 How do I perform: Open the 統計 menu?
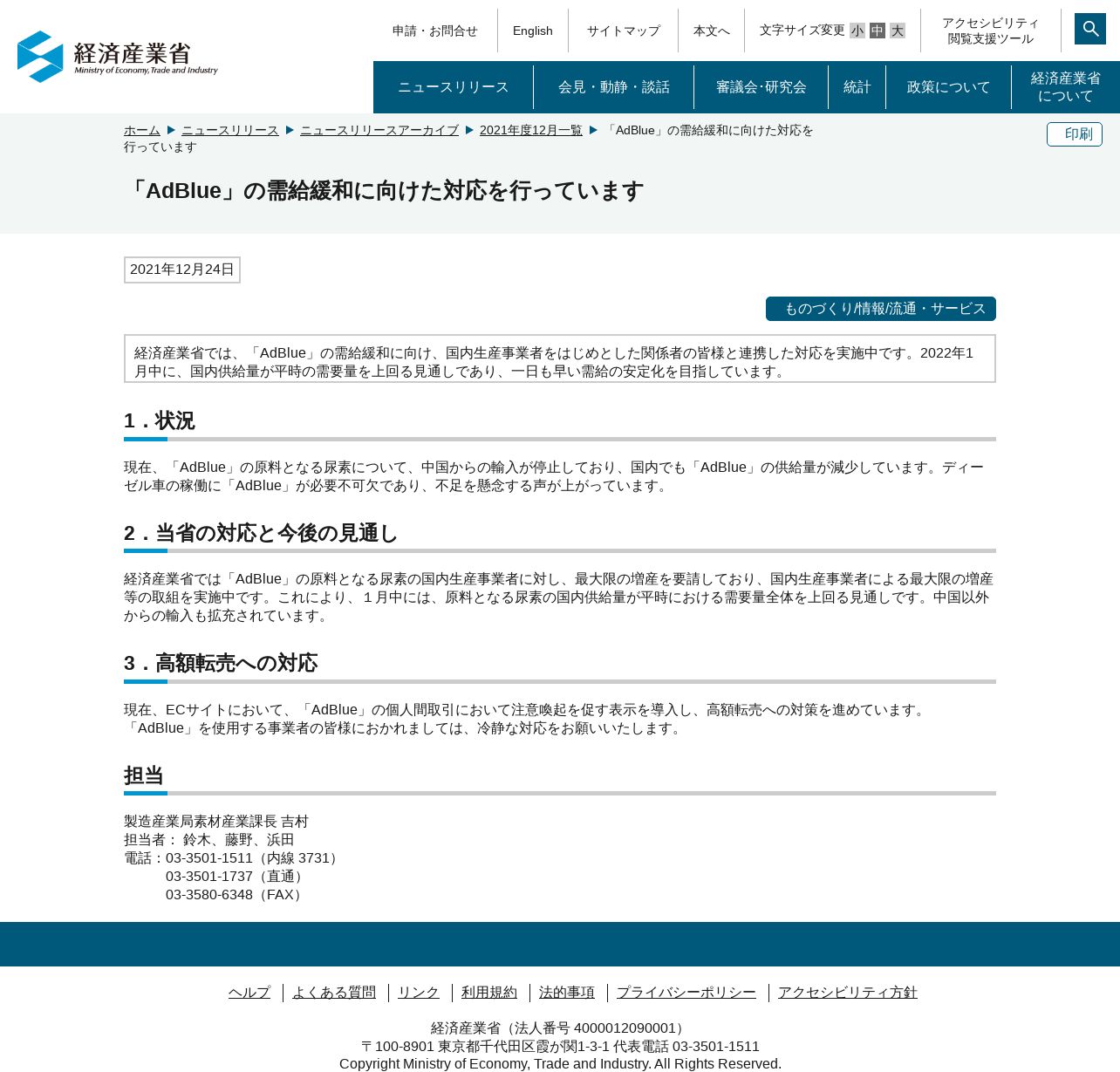(x=857, y=87)
